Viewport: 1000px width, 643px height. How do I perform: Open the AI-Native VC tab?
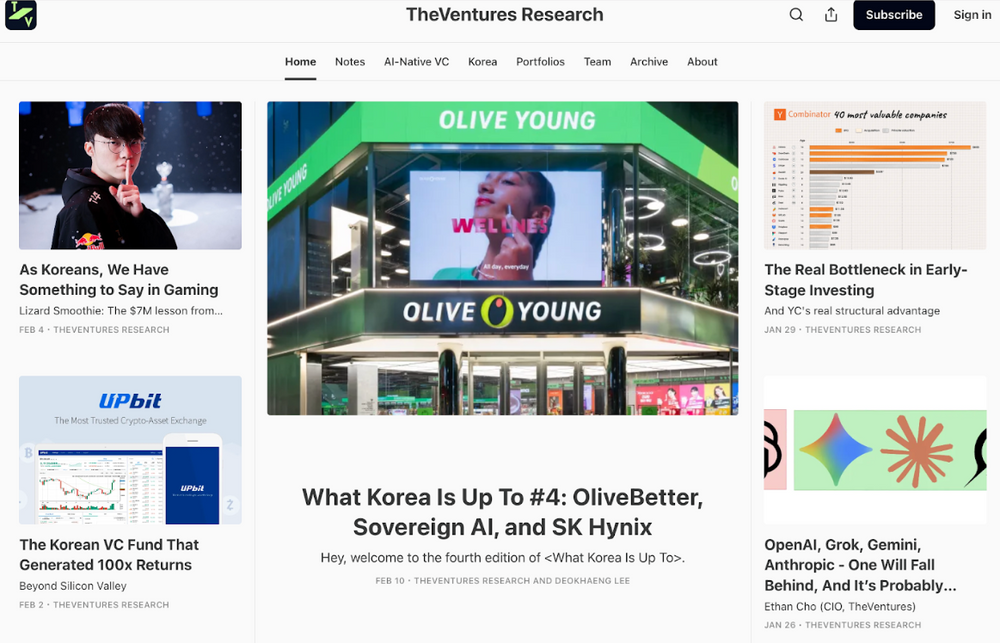416,62
